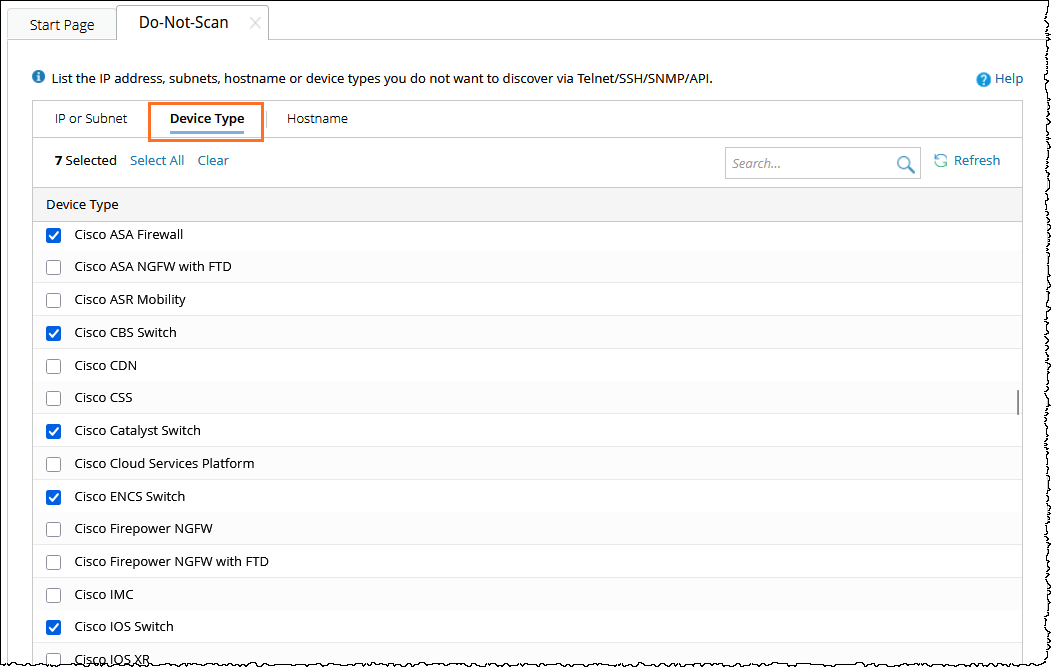Switch to the IP or Subnet tab
Viewport: 1051px width, 667px height.
tap(91, 118)
